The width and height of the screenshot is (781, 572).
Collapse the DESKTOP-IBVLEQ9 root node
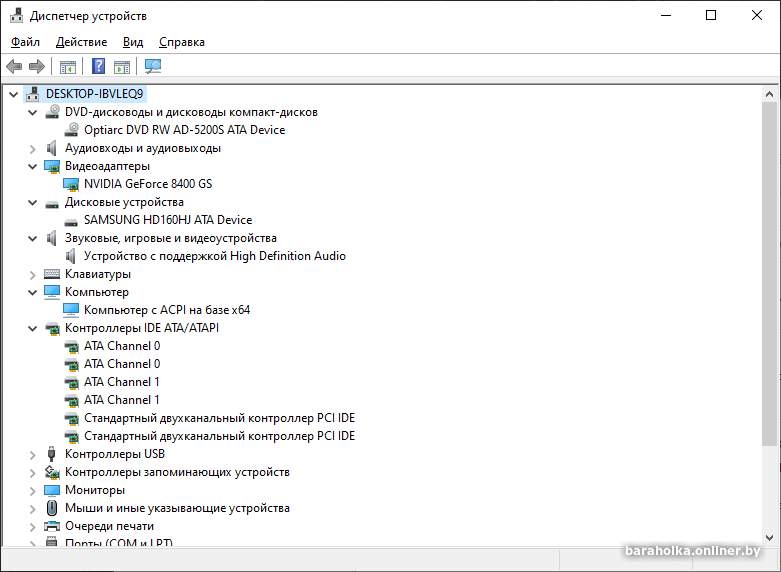[13, 94]
